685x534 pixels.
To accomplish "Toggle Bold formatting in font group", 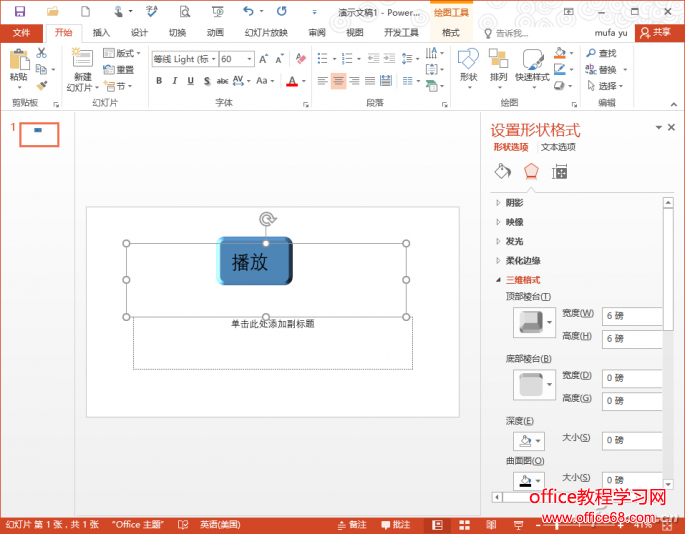I will click(159, 81).
